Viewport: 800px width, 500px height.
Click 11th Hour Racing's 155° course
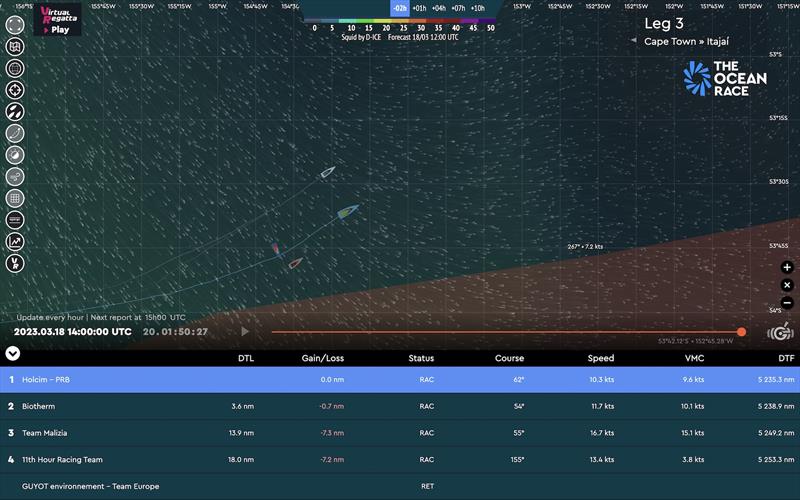tap(517, 459)
